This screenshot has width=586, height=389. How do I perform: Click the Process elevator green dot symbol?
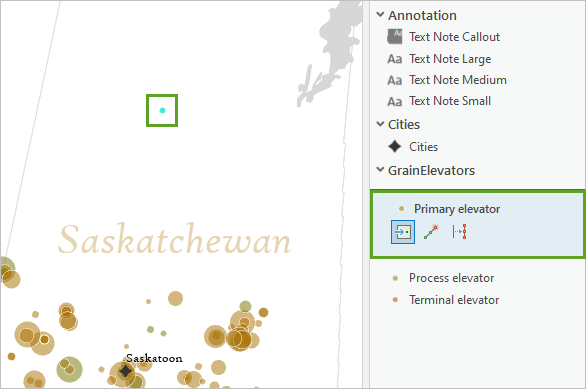(395, 278)
